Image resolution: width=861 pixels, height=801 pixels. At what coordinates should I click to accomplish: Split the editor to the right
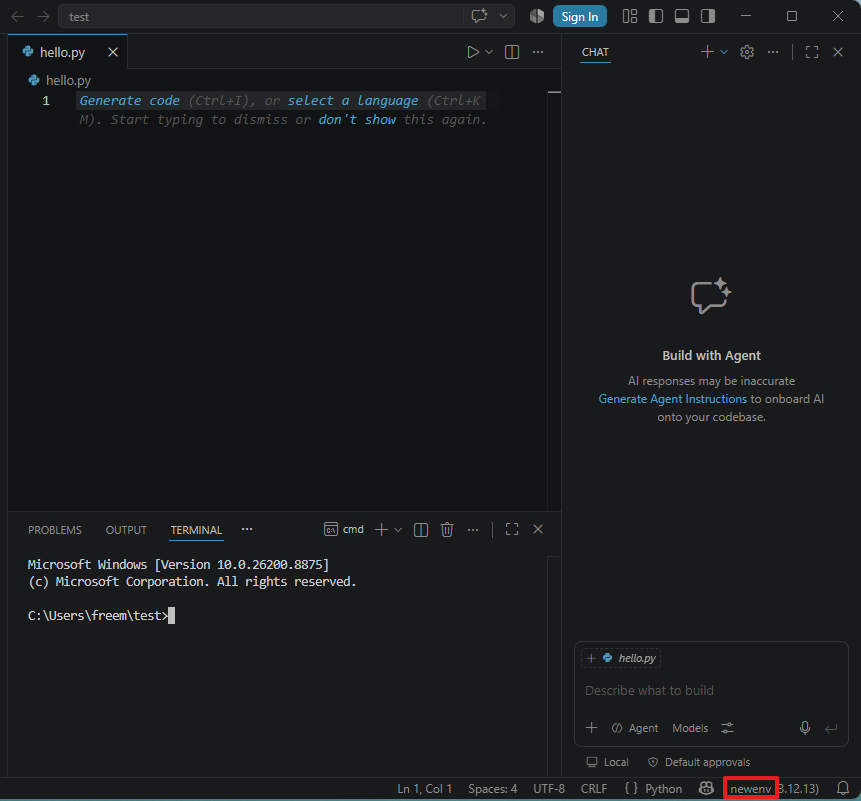(512, 52)
